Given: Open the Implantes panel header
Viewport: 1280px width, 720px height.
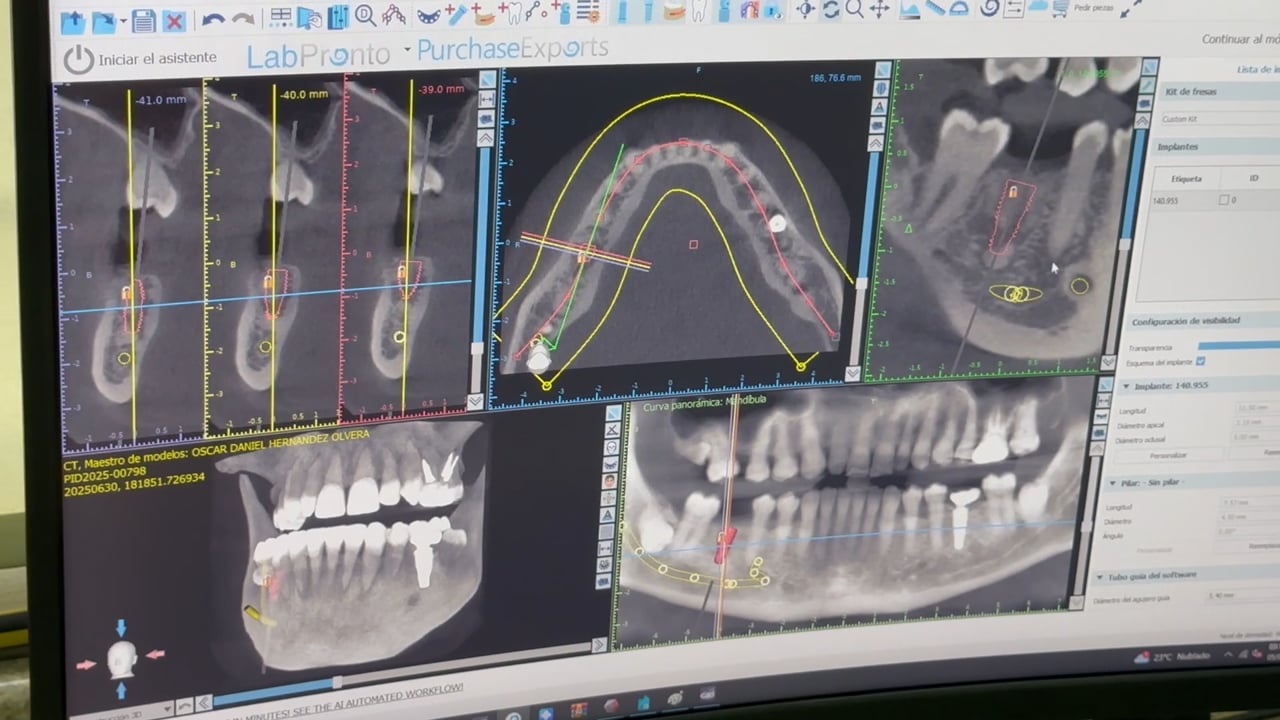Looking at the screenshot, I should (1214, 146).
